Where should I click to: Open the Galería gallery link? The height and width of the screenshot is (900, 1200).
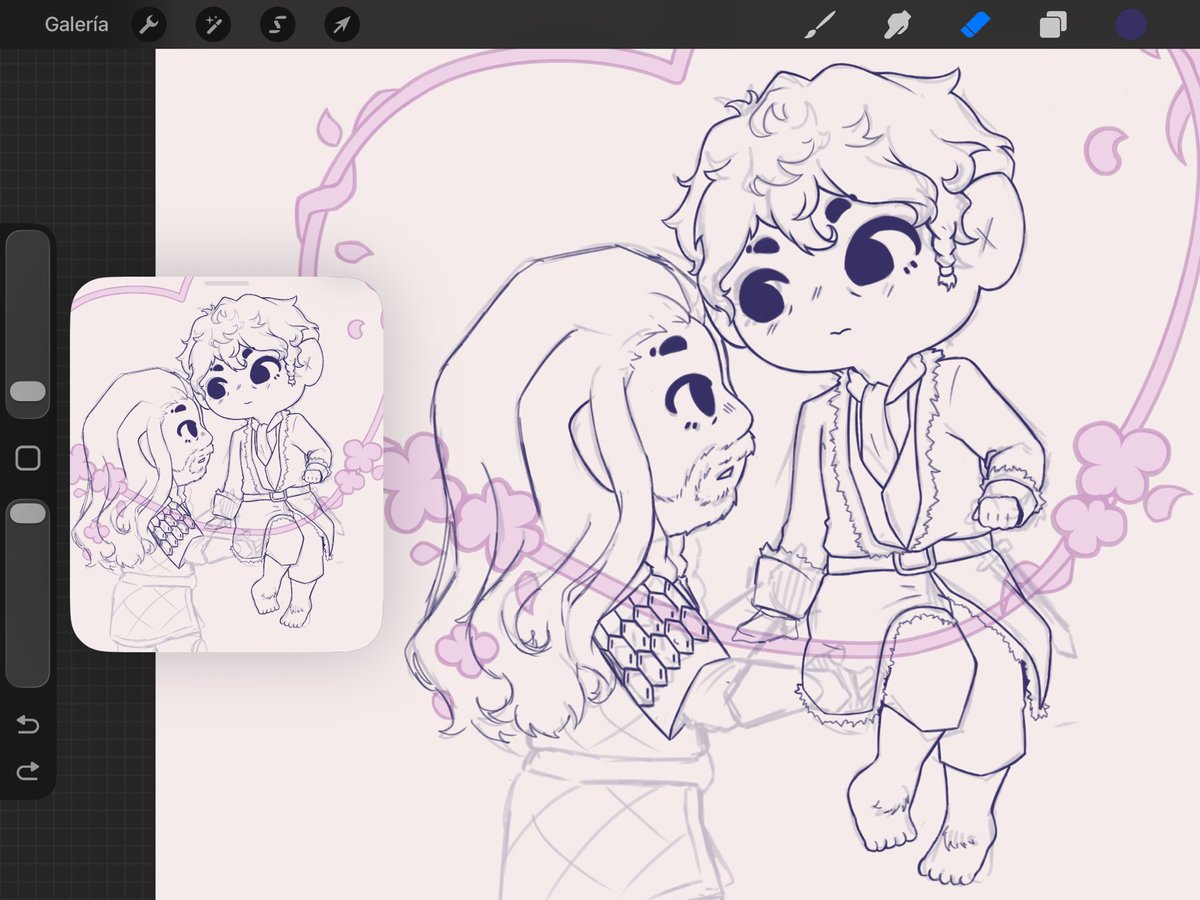76,25
